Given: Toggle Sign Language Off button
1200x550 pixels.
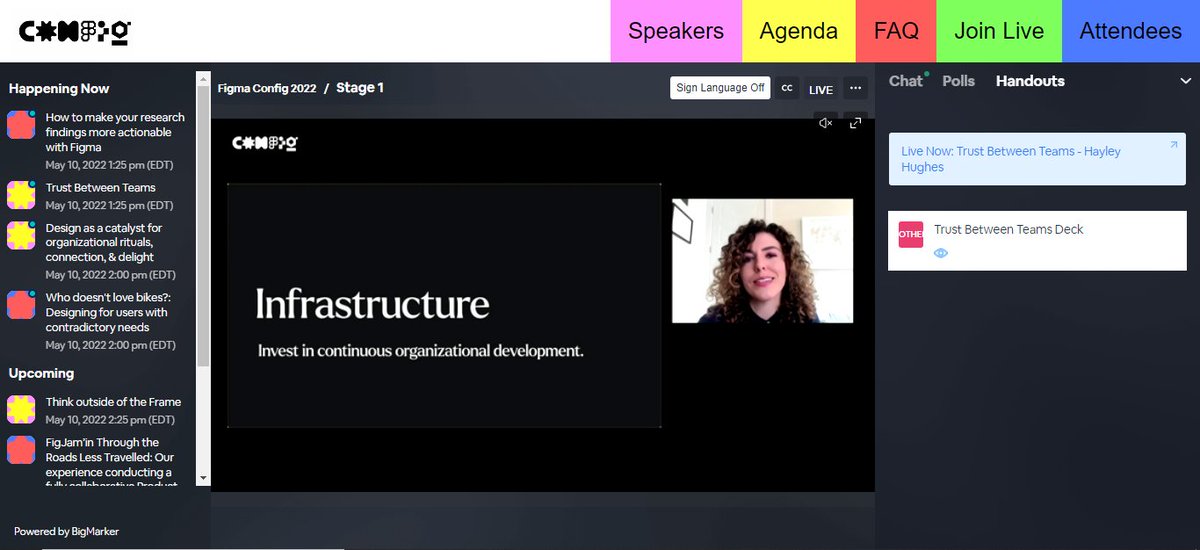Looking at the screenshot, I should pyautogui.click(x=720, y=88).
